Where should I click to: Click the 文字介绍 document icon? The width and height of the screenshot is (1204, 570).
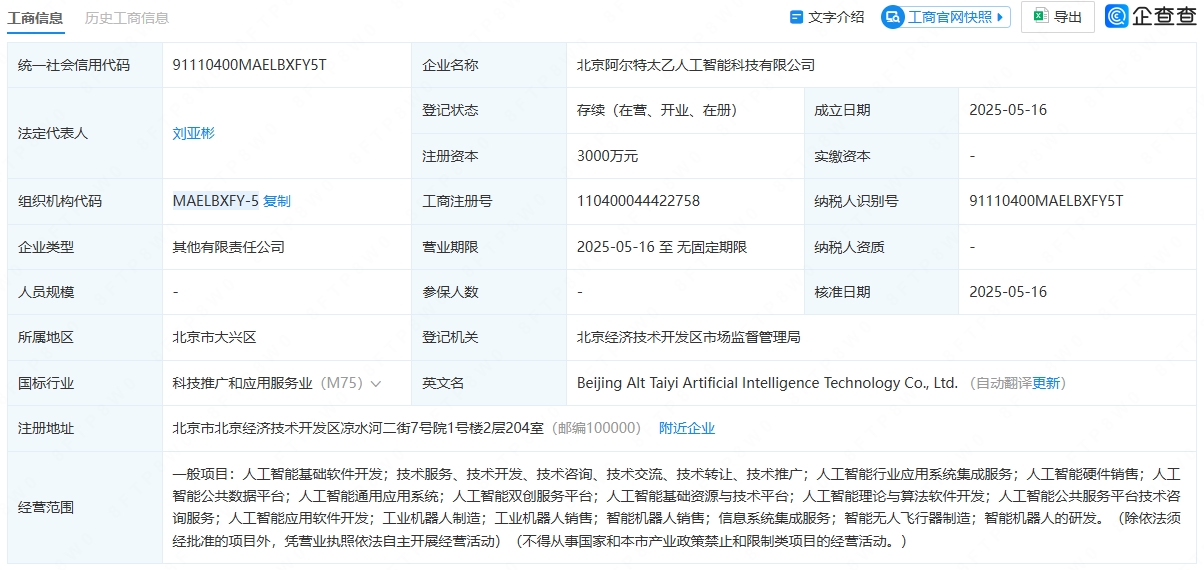(797, 17)
